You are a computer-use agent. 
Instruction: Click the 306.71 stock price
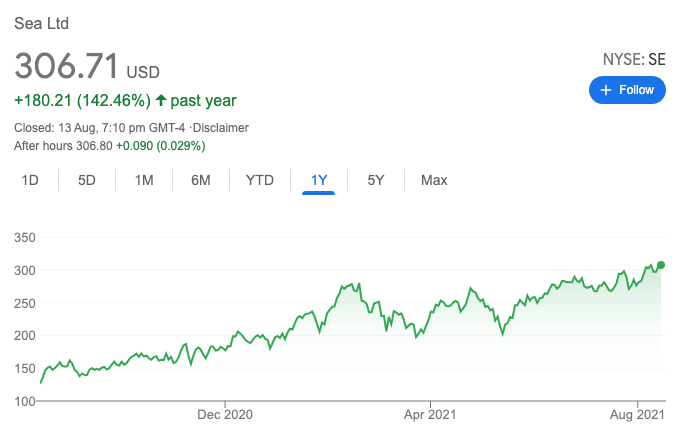point(66,67)
